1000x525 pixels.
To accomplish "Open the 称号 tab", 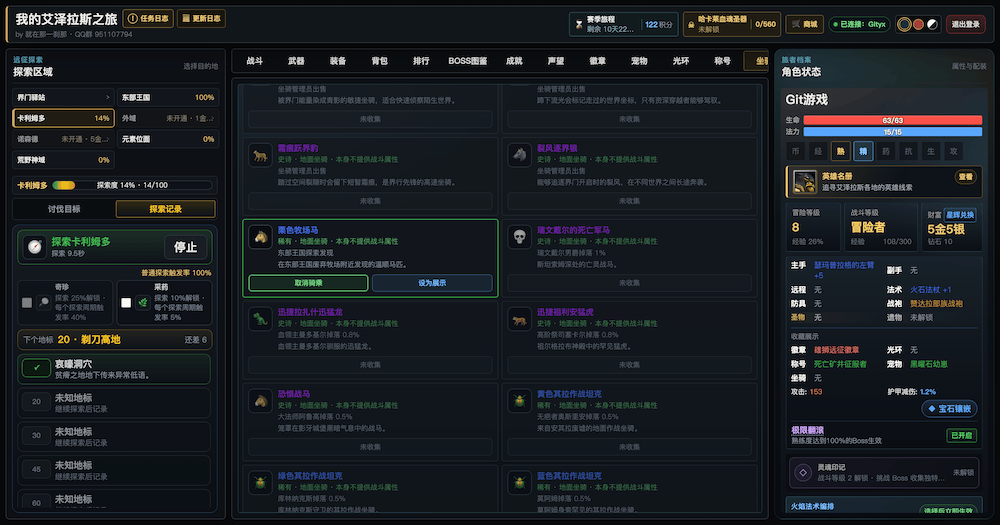I will tap(723, 61).
